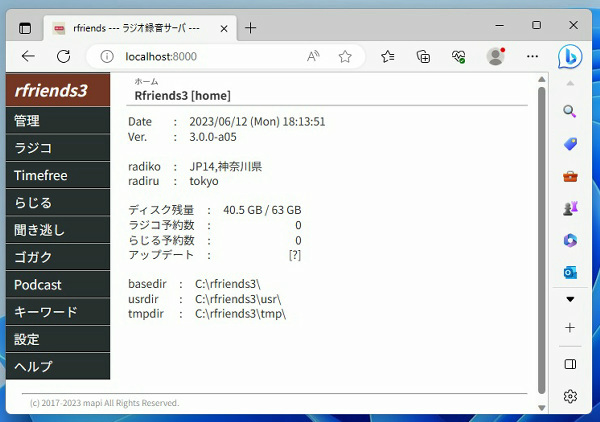Select usrdir path C:\rfriends3\usr\
The image size is (600, 422).
tap(238, 299)
